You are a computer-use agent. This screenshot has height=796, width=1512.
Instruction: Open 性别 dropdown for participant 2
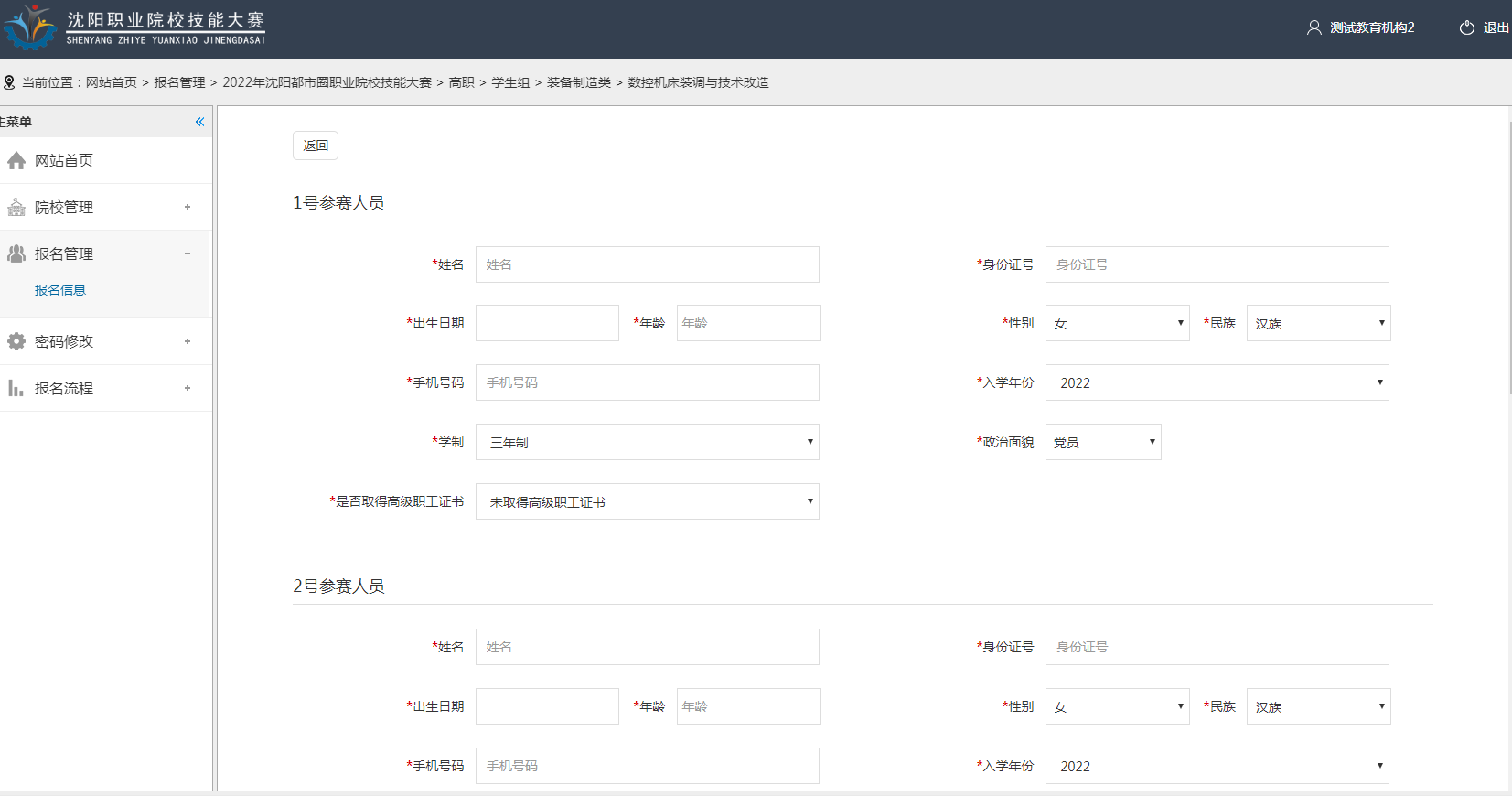pyautogui.click(x=1117, y=706)
